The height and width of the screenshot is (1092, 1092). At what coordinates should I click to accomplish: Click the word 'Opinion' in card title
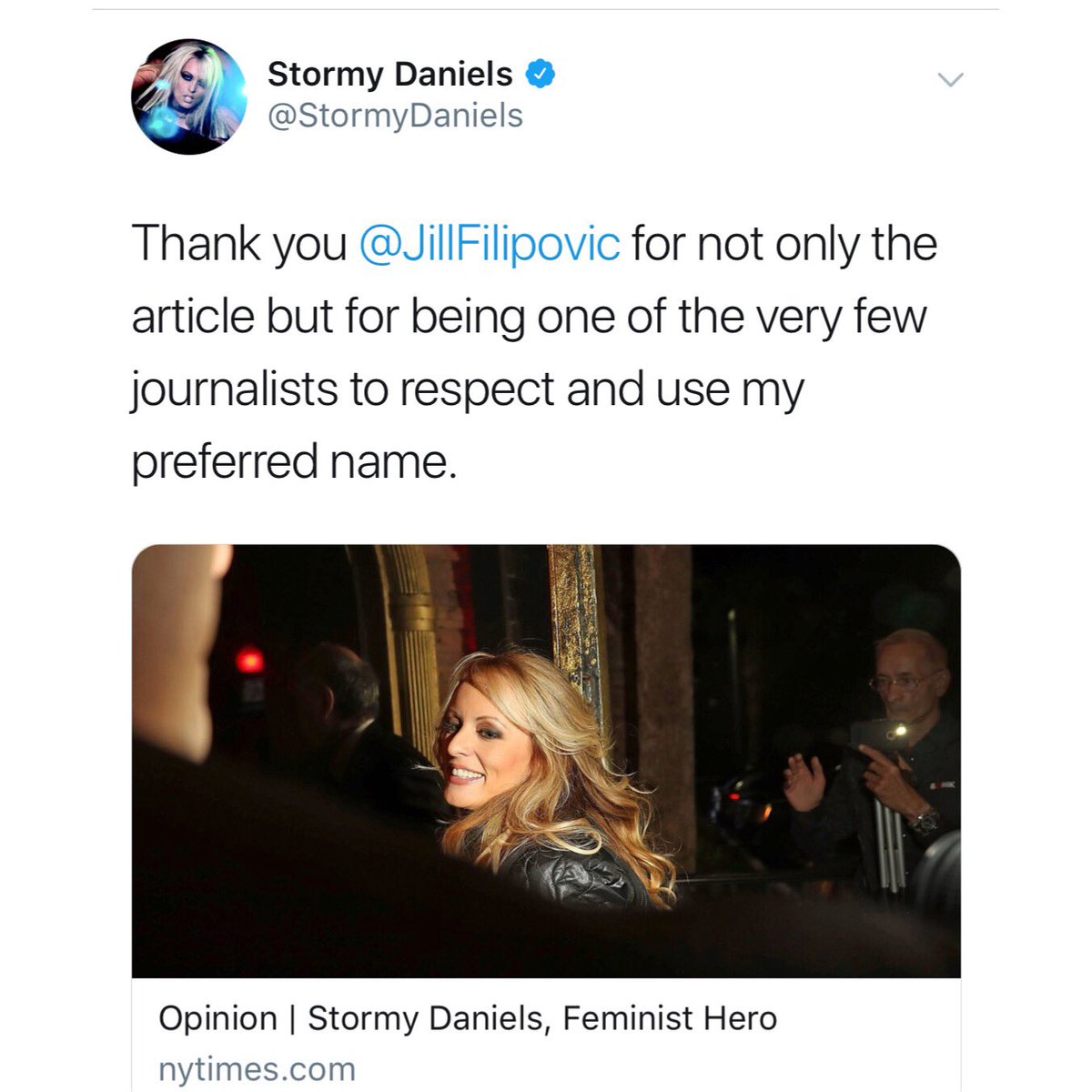tap(217, 1018)
